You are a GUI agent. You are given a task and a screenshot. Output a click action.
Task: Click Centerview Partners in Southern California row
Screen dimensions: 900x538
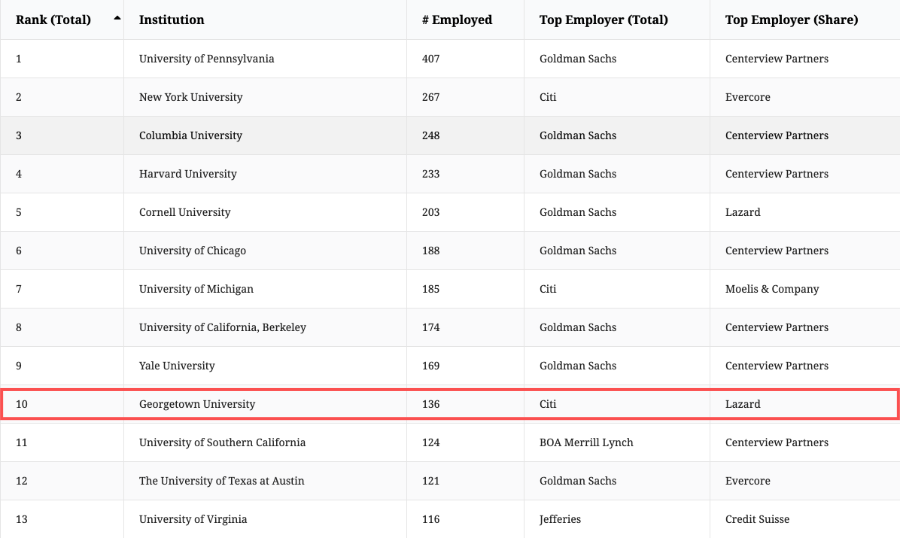point(777,443)
